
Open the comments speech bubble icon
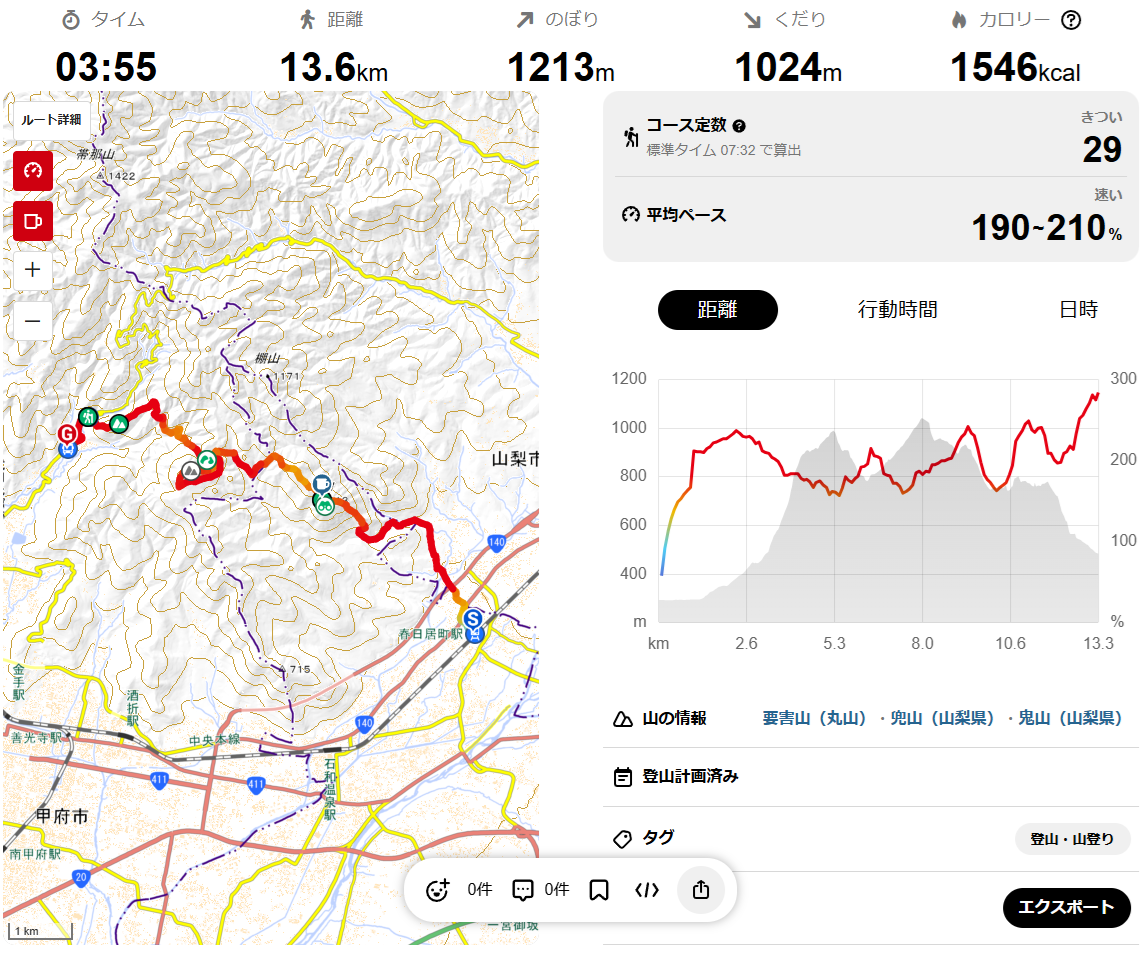(x=522, y=890)
